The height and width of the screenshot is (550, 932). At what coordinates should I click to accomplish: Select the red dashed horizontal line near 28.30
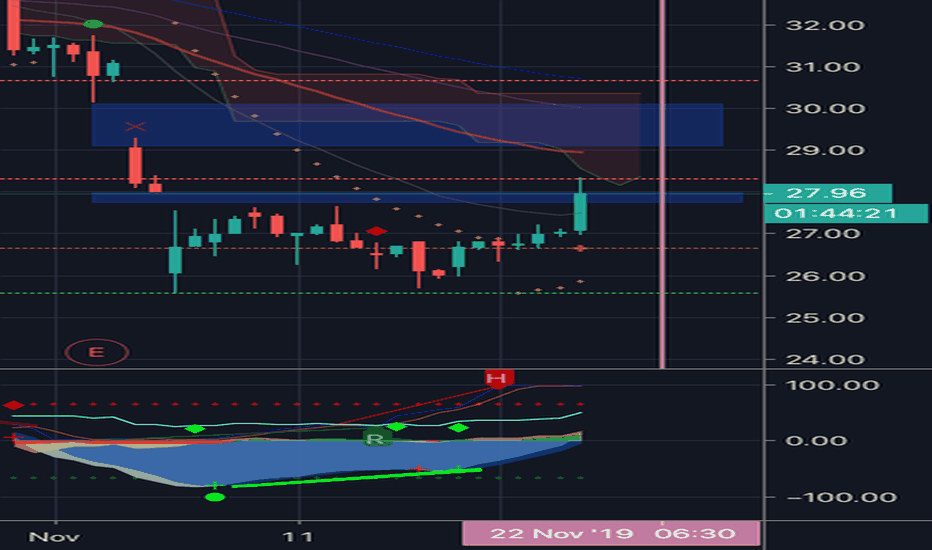pyautogui.click(x=380, y=179)
